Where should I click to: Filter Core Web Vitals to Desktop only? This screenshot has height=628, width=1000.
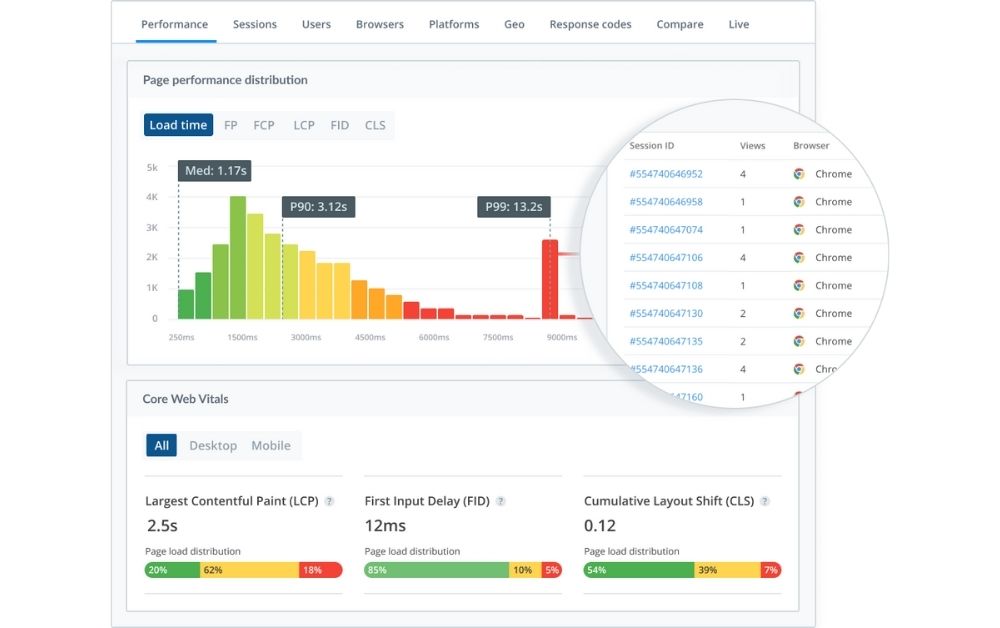212,445
